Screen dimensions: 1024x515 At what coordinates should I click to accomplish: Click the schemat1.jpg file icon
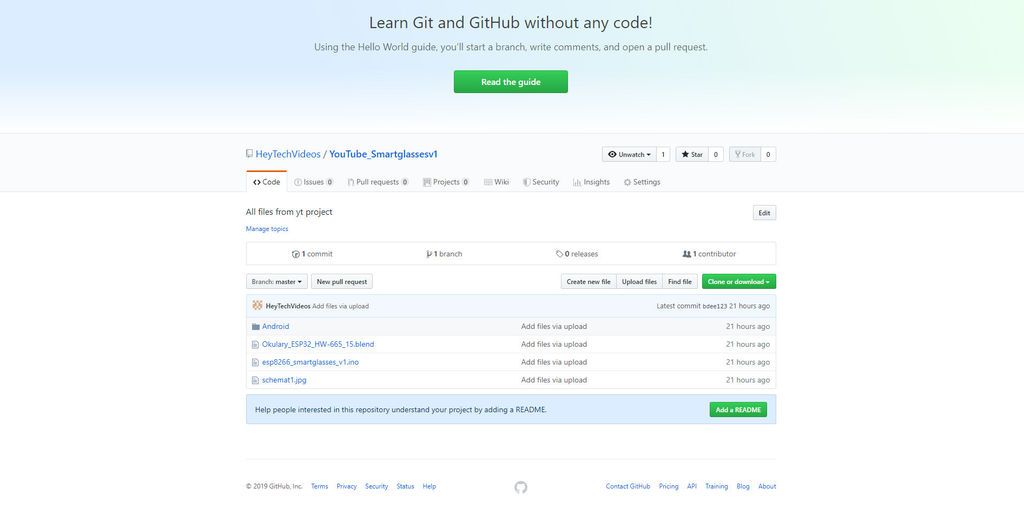(x=255, y=381)
